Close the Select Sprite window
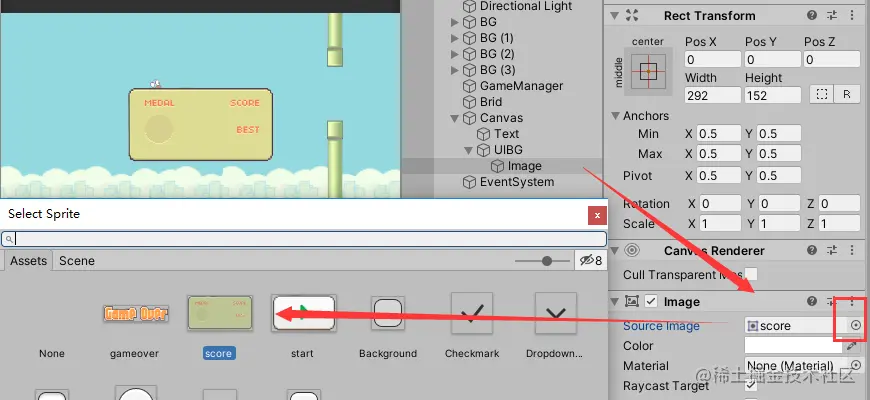 click(597, 215)
